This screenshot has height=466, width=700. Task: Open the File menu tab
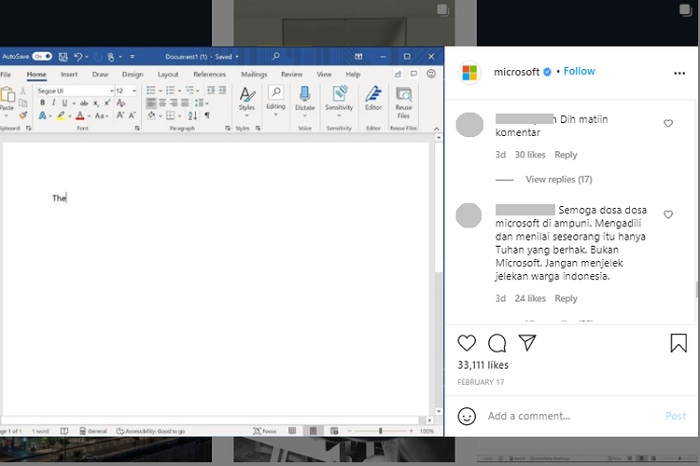(6, 75)
